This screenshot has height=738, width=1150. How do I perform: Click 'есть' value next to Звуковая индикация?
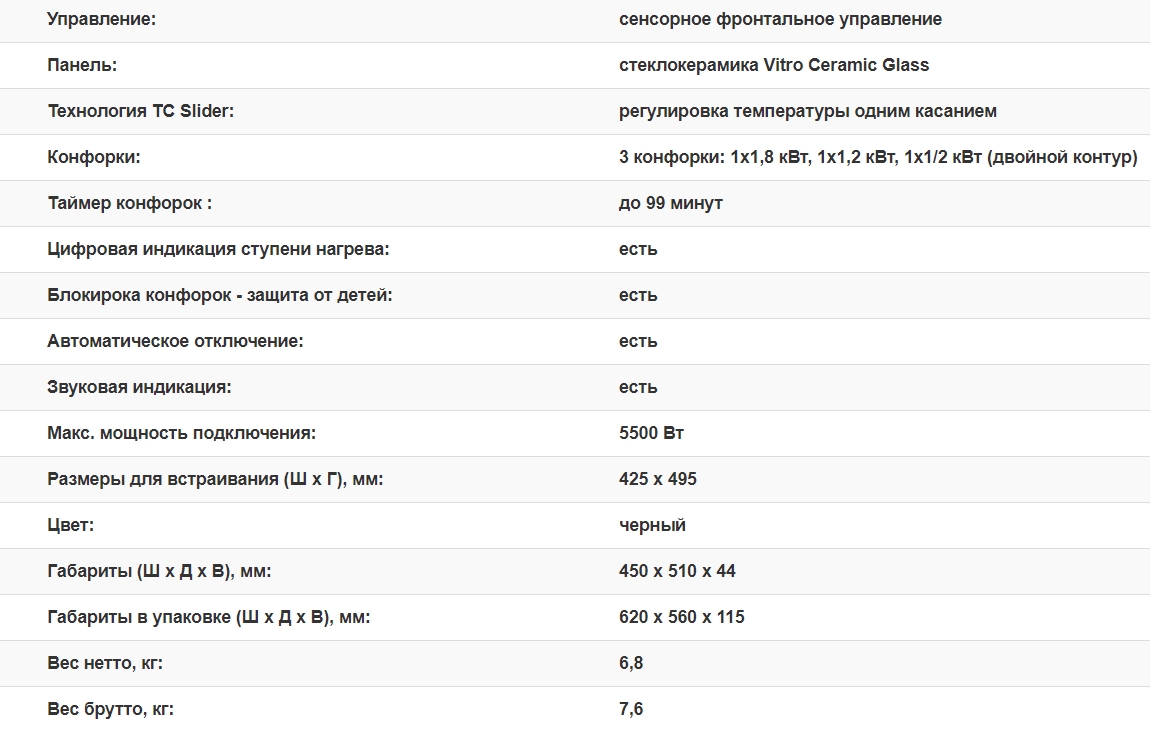pos(638,387)
